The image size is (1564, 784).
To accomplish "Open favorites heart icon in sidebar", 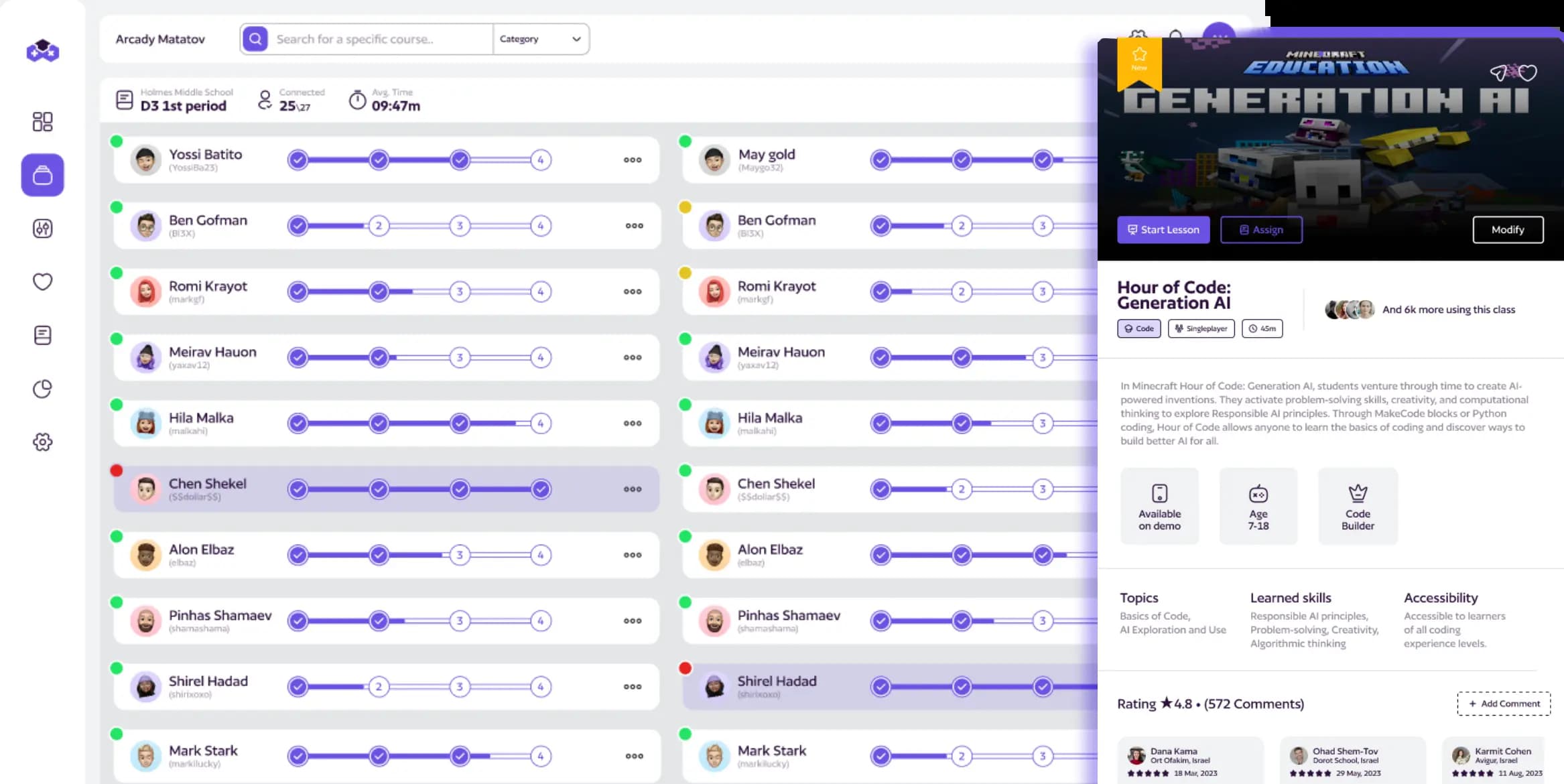I will (42, 281).
